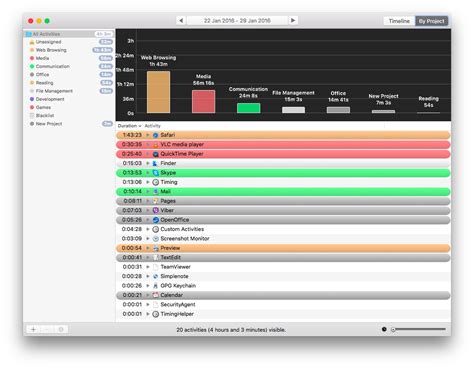The height and width of the screenshot is (369, 474).
Task: Click the date range 22 Jan – 29 Jan
Action: pos(237,20)
